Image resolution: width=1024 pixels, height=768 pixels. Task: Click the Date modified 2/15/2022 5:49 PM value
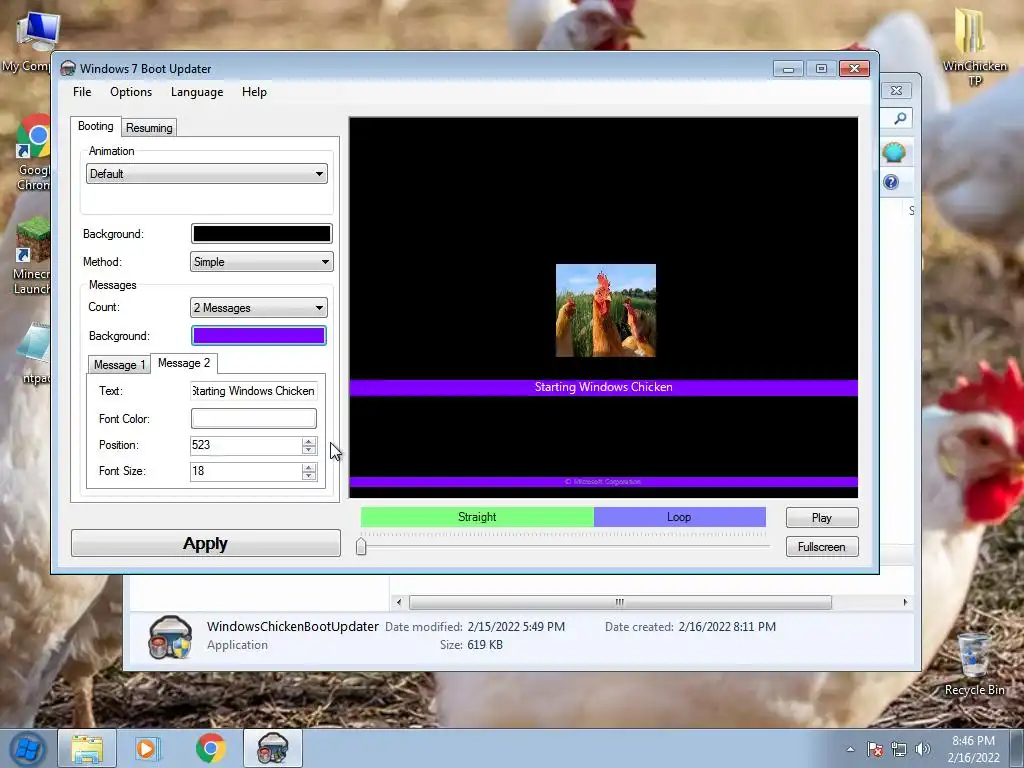(516, 627)
